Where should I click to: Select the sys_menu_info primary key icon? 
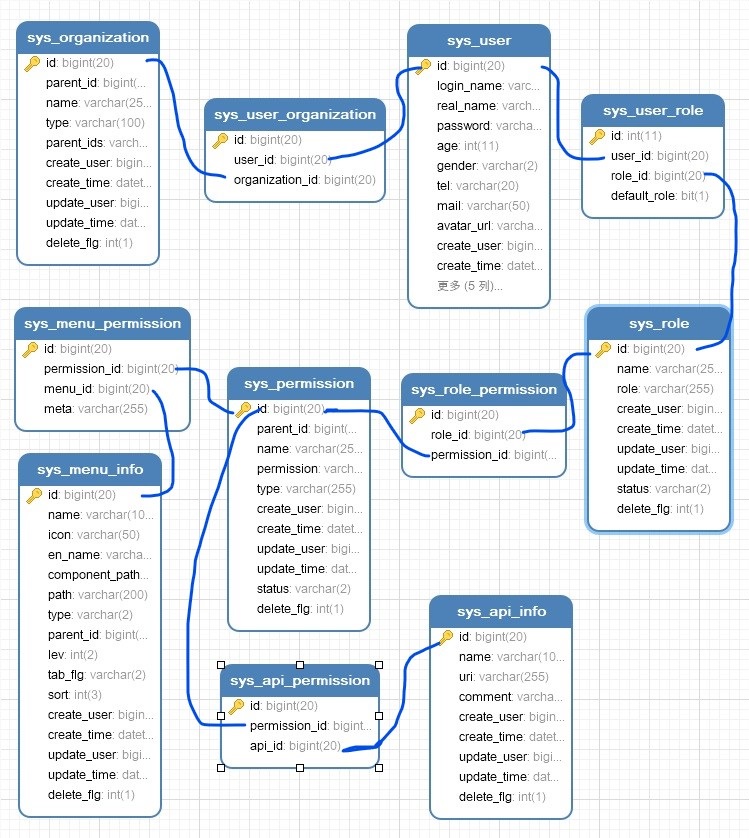pyautogui.click(x=34, y=495)
